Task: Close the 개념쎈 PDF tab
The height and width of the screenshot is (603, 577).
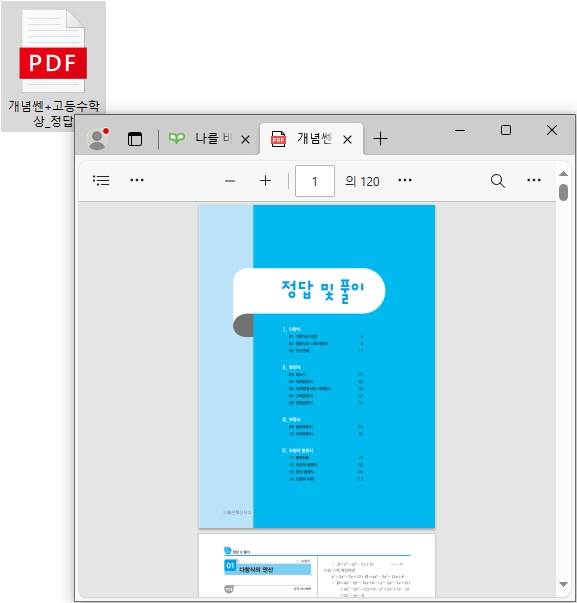Action: click(347, 139)
